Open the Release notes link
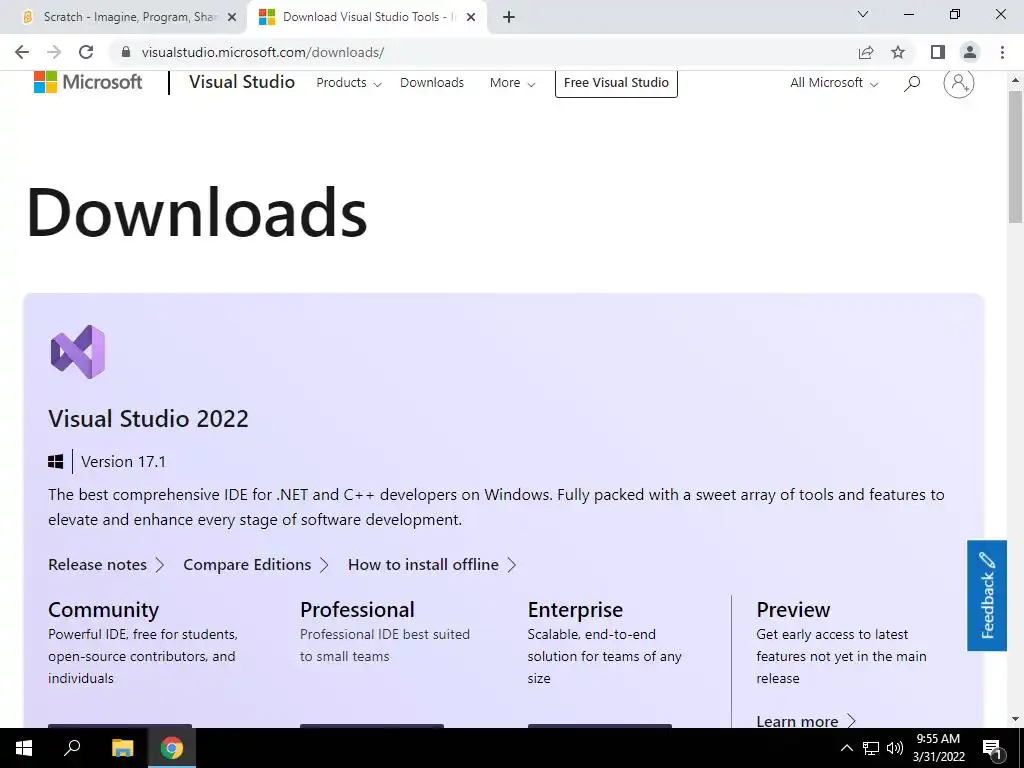This screenshot has height=768, width=1024. click(106, 565)
